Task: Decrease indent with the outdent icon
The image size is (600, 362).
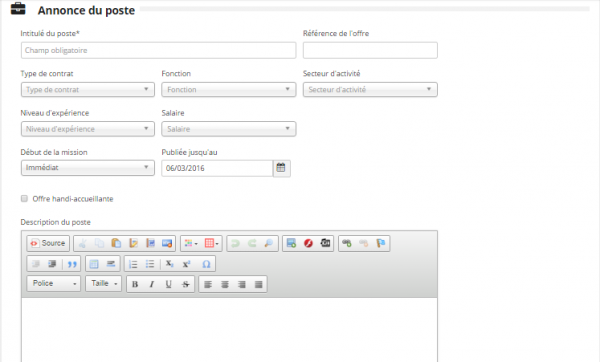Action: 36,264
